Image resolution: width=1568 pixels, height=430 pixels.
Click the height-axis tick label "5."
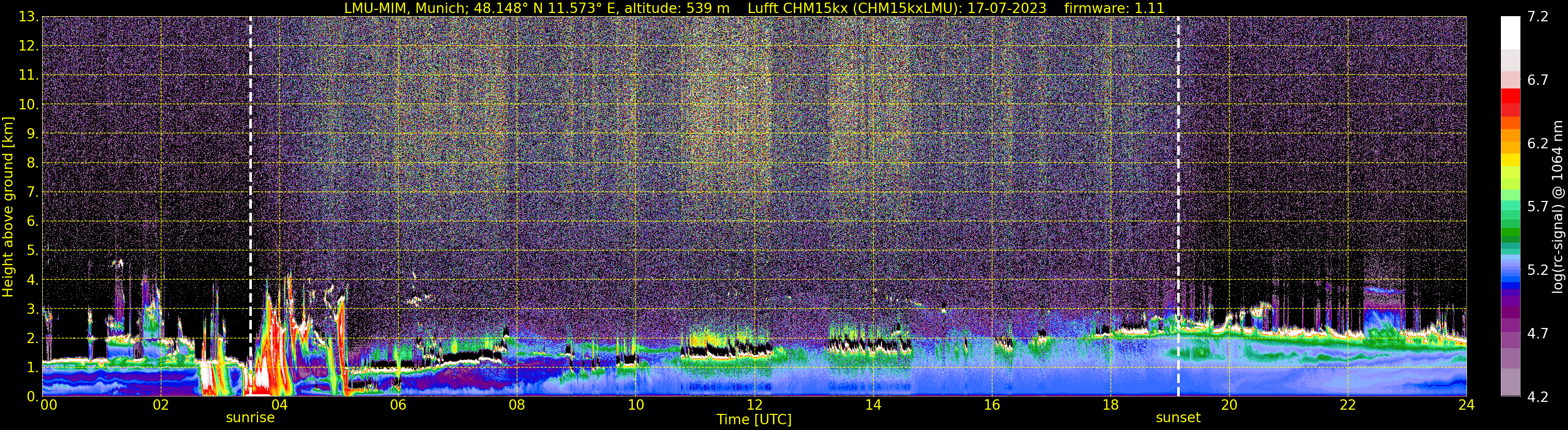[32, 251]
